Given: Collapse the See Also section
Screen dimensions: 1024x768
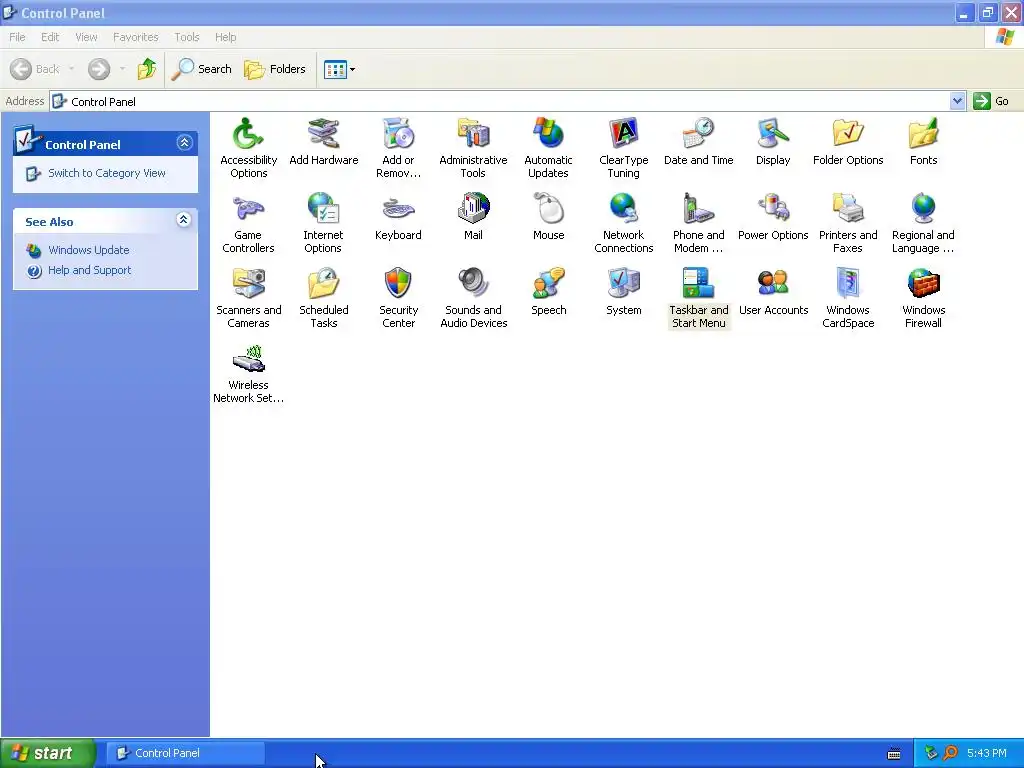Looking at the screenshot, I should click(x=184, y=219).
